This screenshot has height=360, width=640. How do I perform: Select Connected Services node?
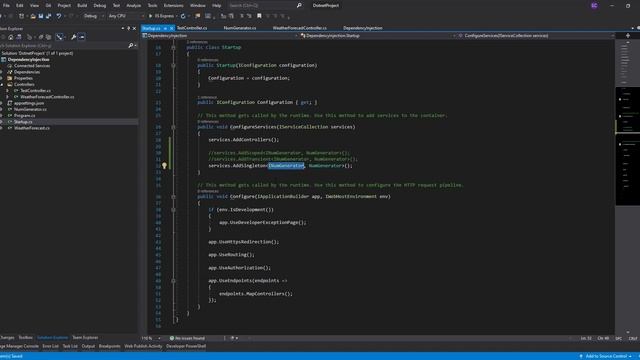click(32, 66)
